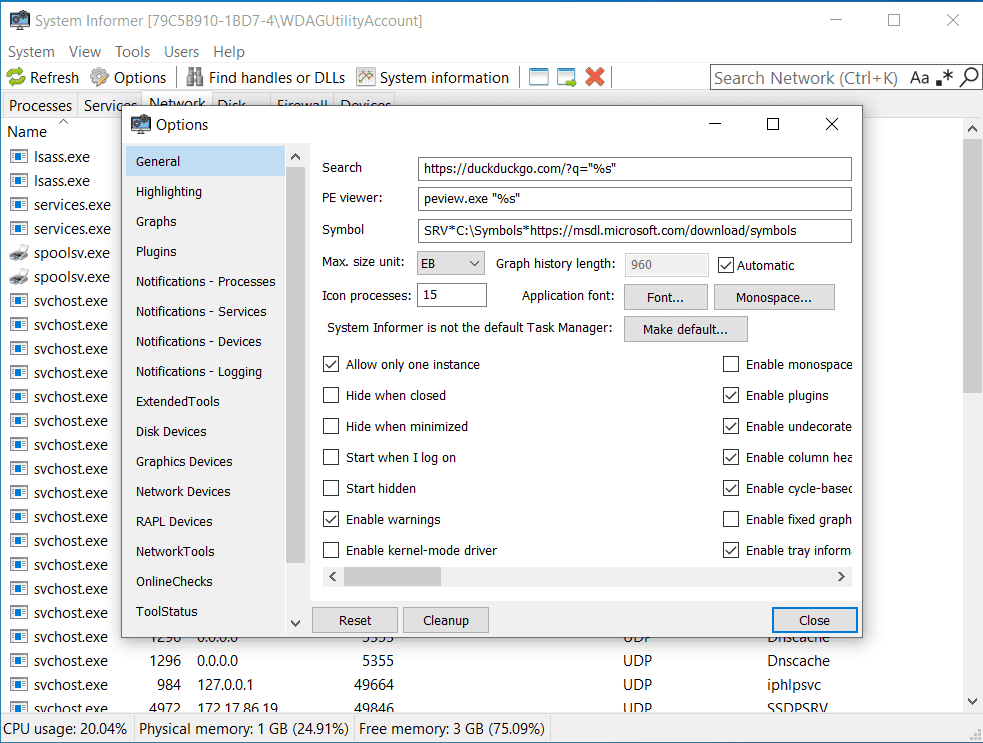
Task: Click Physical memory status bar entry
Action: (244, 729)
